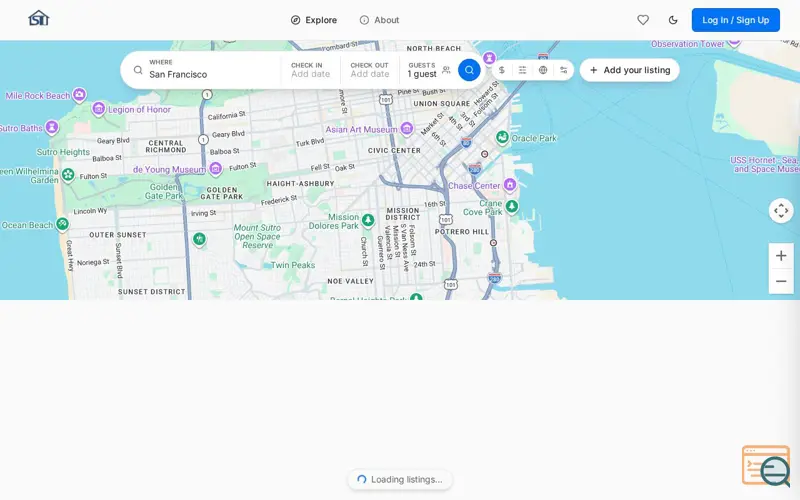Click the Legion of Honor marker
Screen dimensions: 800x500
pos(98,108)
